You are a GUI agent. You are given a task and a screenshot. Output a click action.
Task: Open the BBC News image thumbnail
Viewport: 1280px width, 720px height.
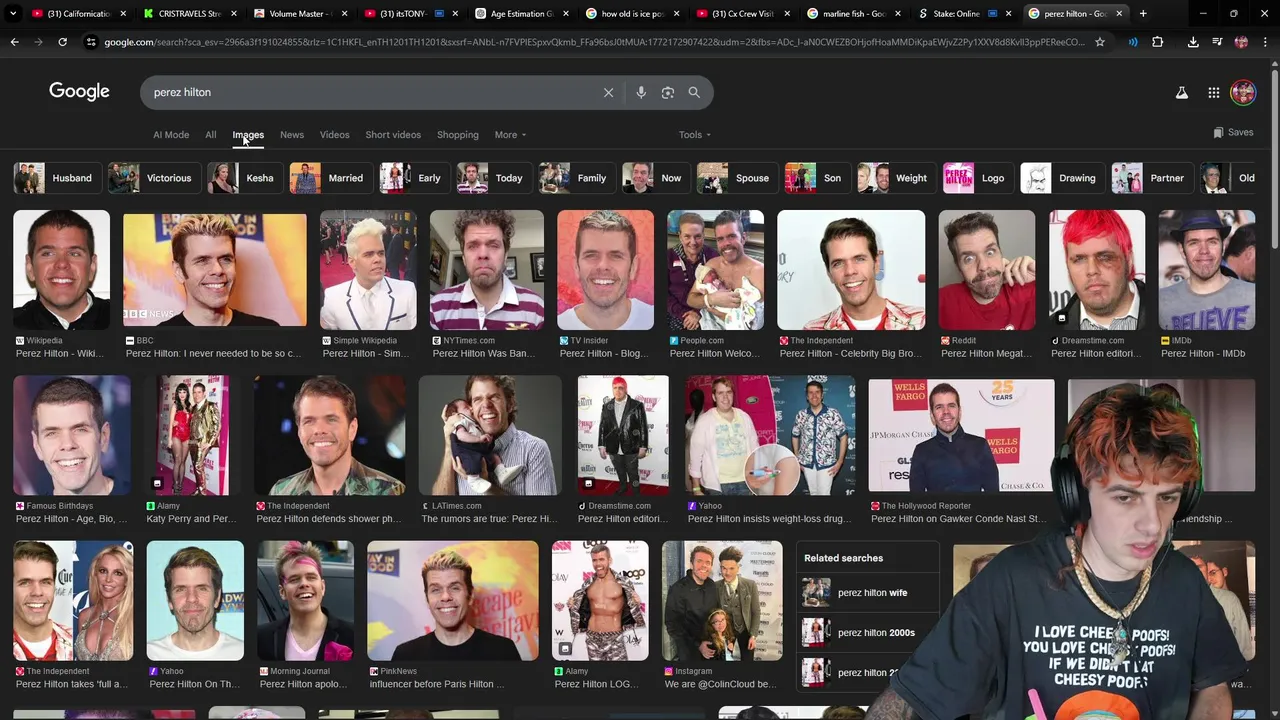215,270
